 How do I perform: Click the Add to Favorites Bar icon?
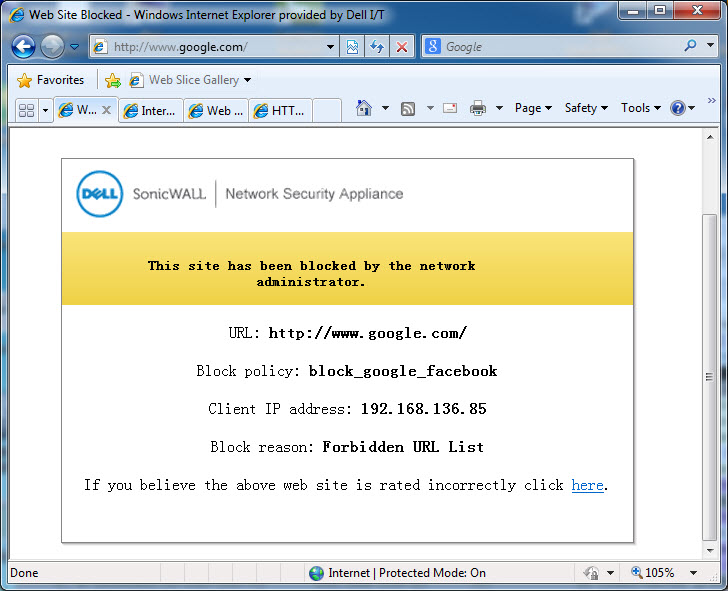point(113,80)
